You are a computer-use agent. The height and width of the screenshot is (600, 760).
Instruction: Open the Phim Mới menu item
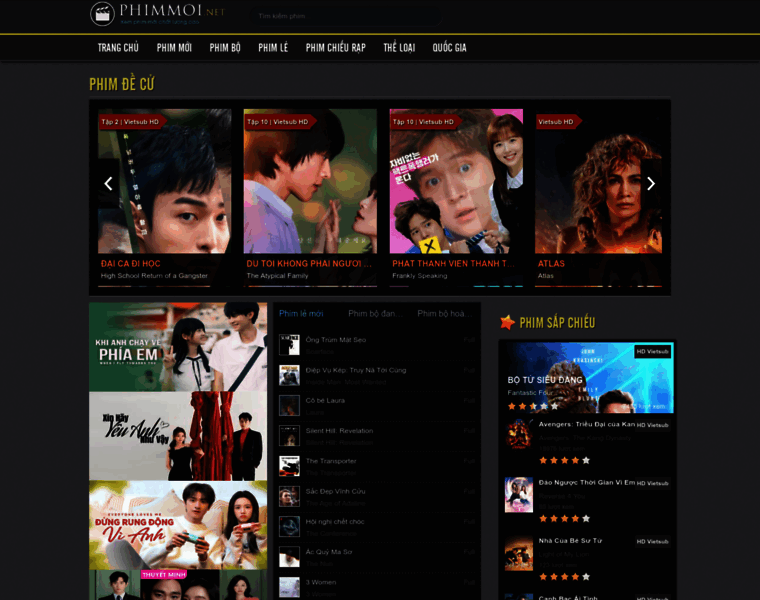(174, 47)
